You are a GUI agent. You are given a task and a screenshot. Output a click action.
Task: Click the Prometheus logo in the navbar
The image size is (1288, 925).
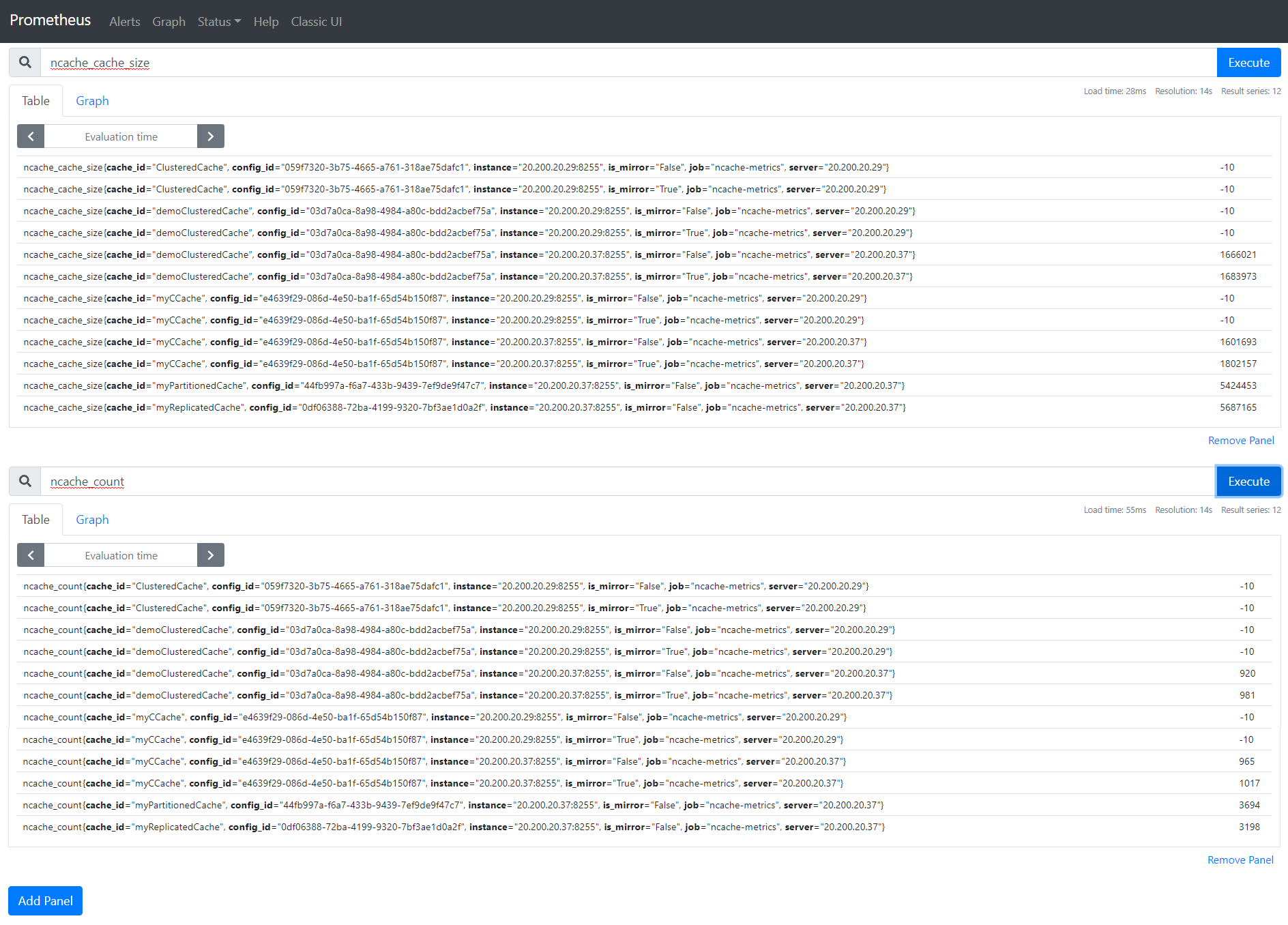tap(50, 20)
